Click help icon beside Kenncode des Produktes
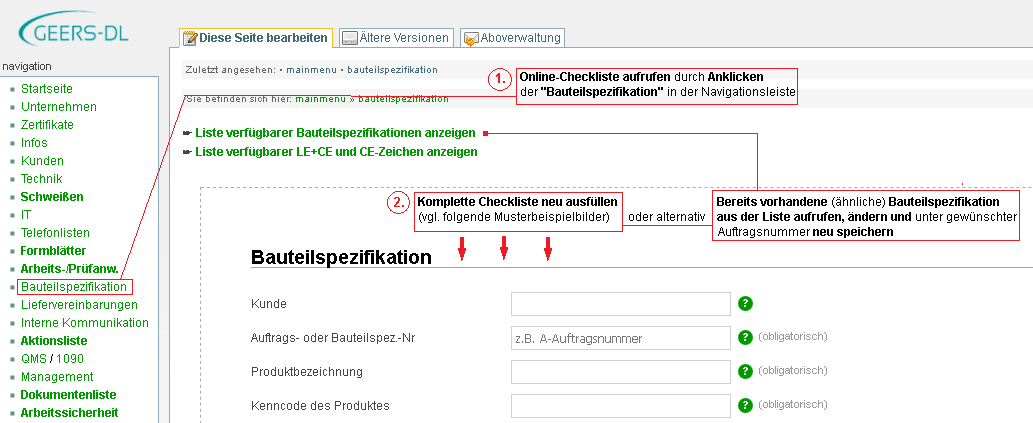The width and height of the screenshot is (1033, 423). [x=745, y=406]
